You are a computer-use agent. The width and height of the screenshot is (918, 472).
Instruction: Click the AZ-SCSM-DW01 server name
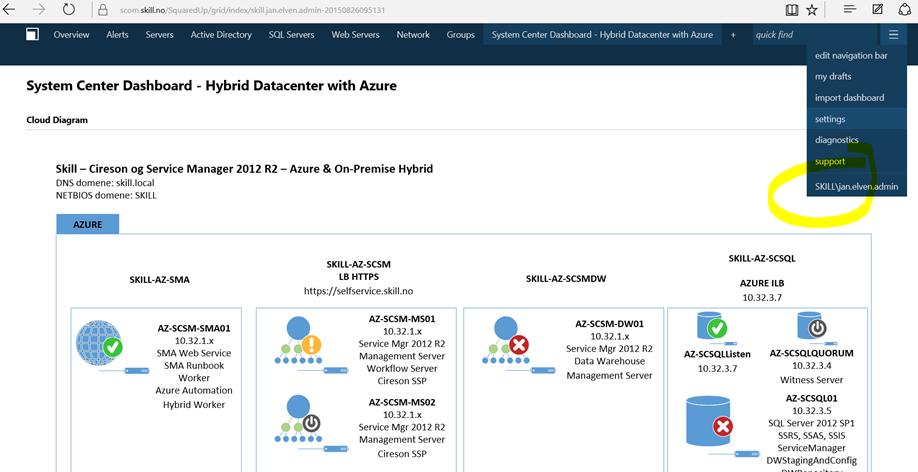pos(609,324)
